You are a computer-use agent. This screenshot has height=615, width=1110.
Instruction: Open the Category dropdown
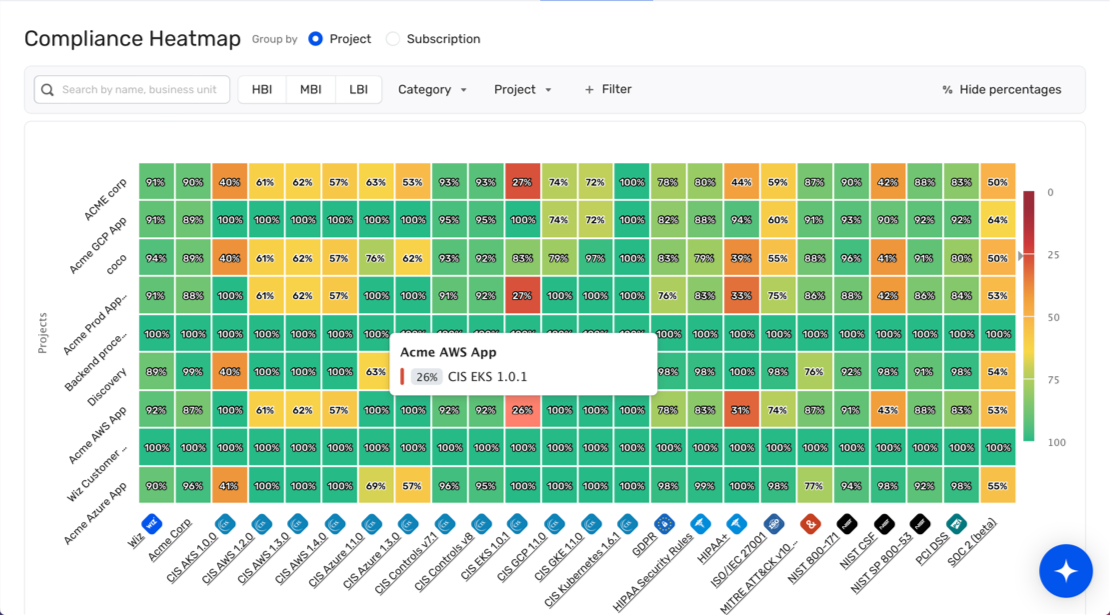click(432, 90)
